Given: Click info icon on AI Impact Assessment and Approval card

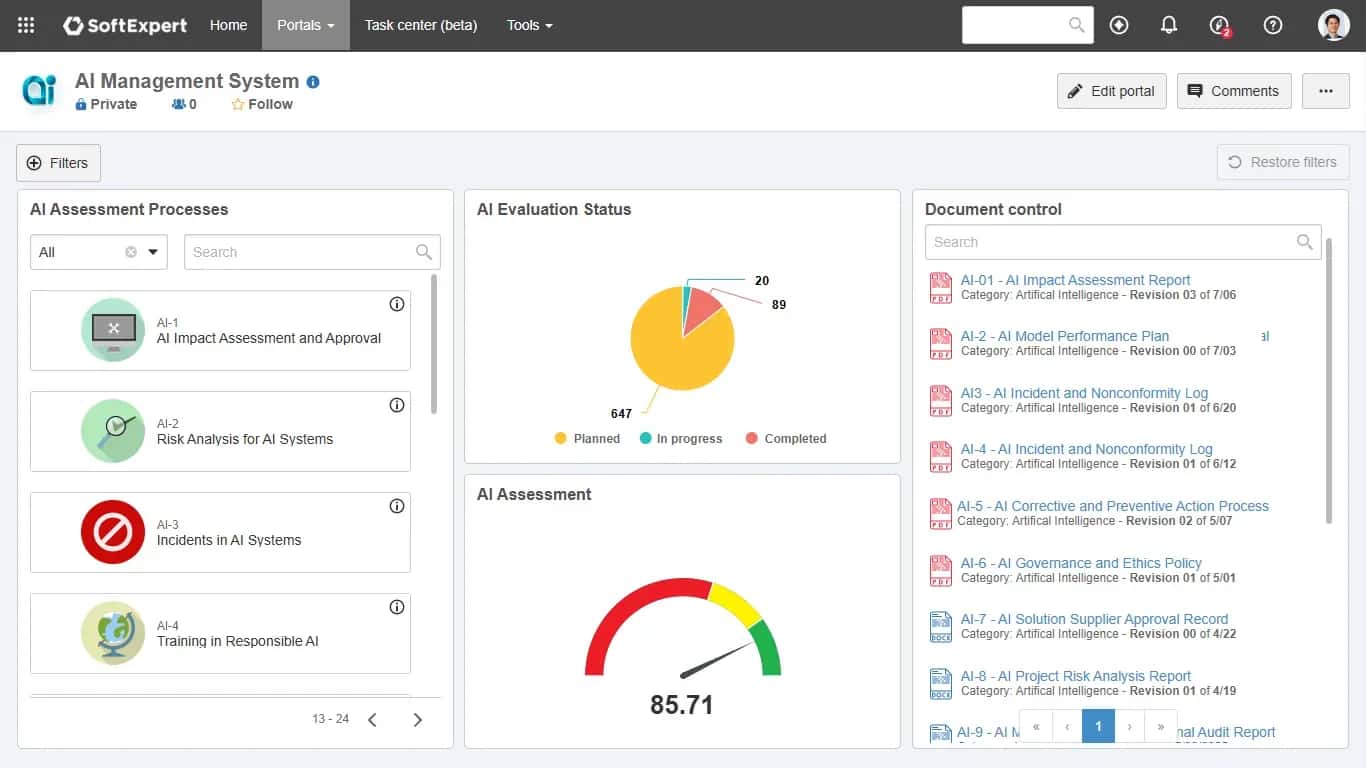Looking at the screenshot, I should coord(397,304).
